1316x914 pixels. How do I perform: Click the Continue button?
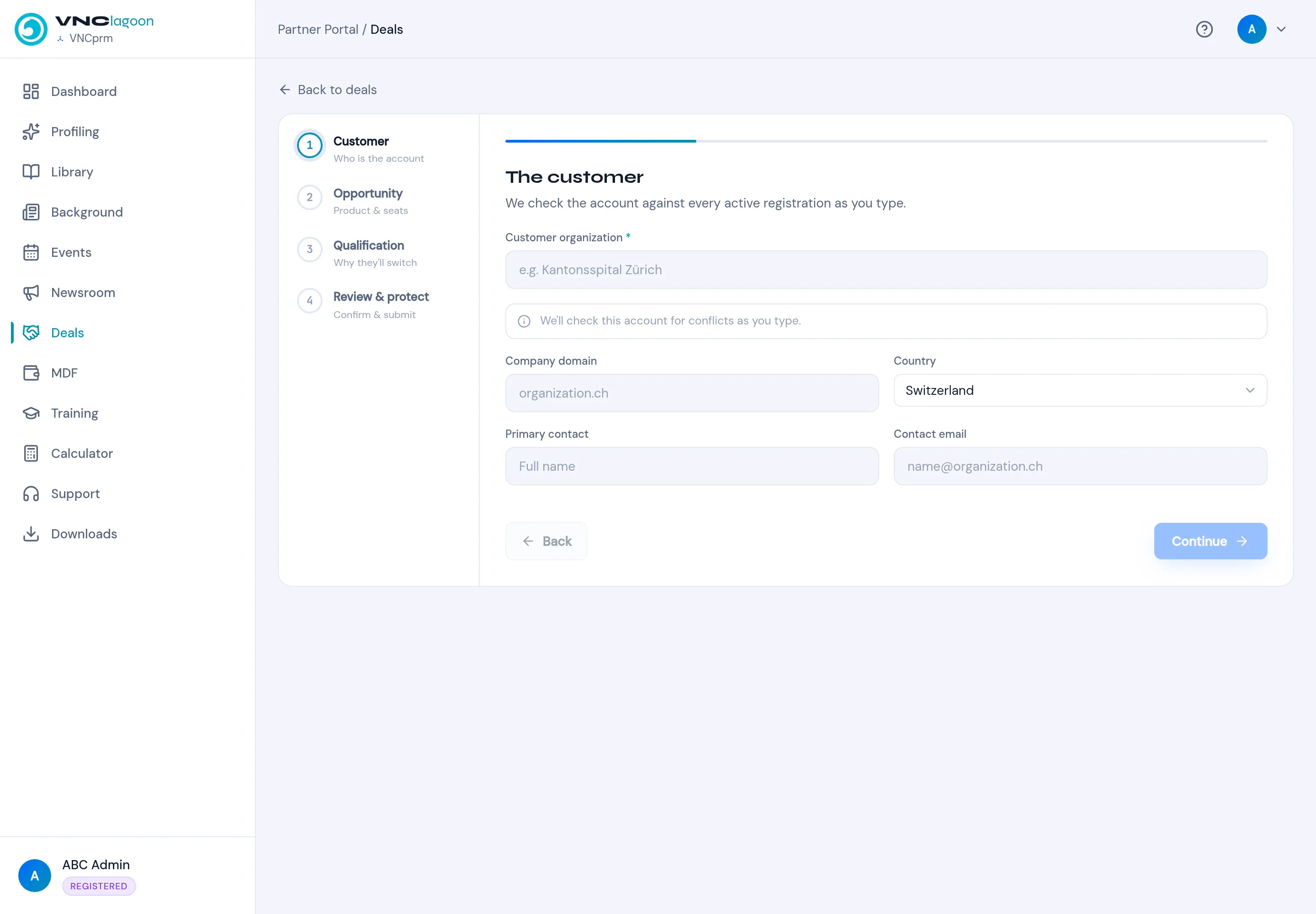[1210, 541]
